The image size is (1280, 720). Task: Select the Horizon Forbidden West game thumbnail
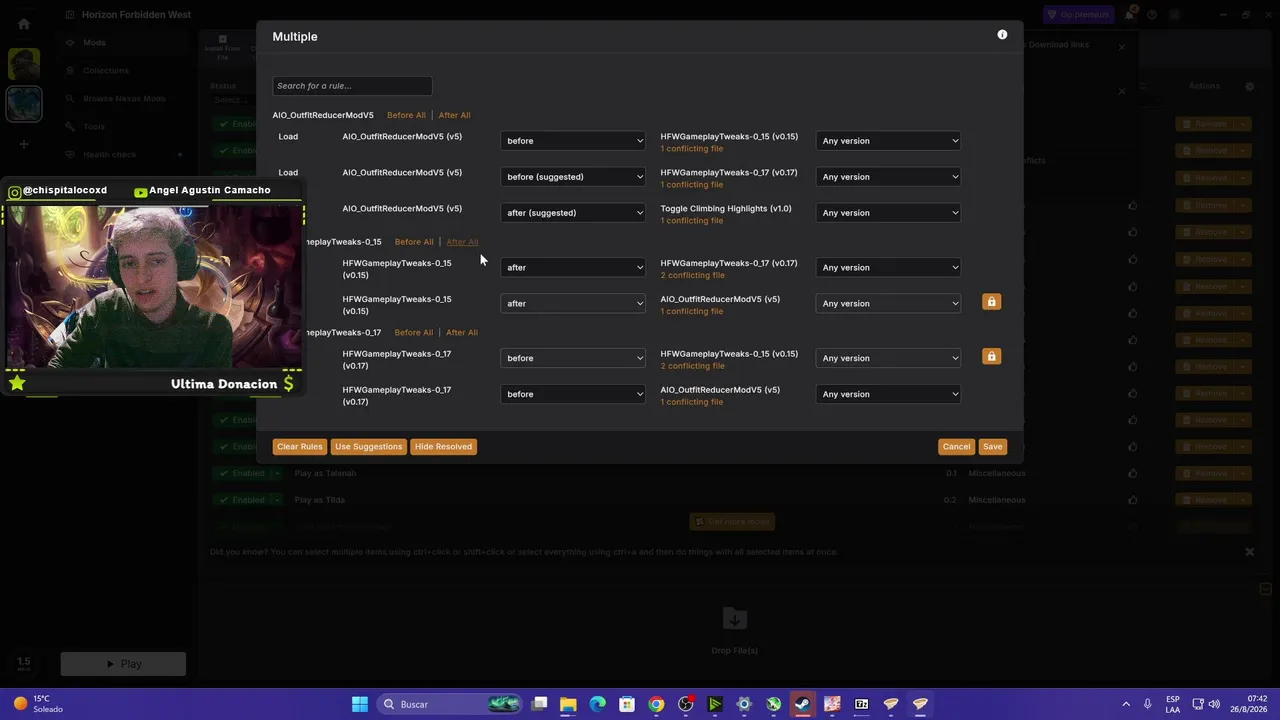[24, 104]
